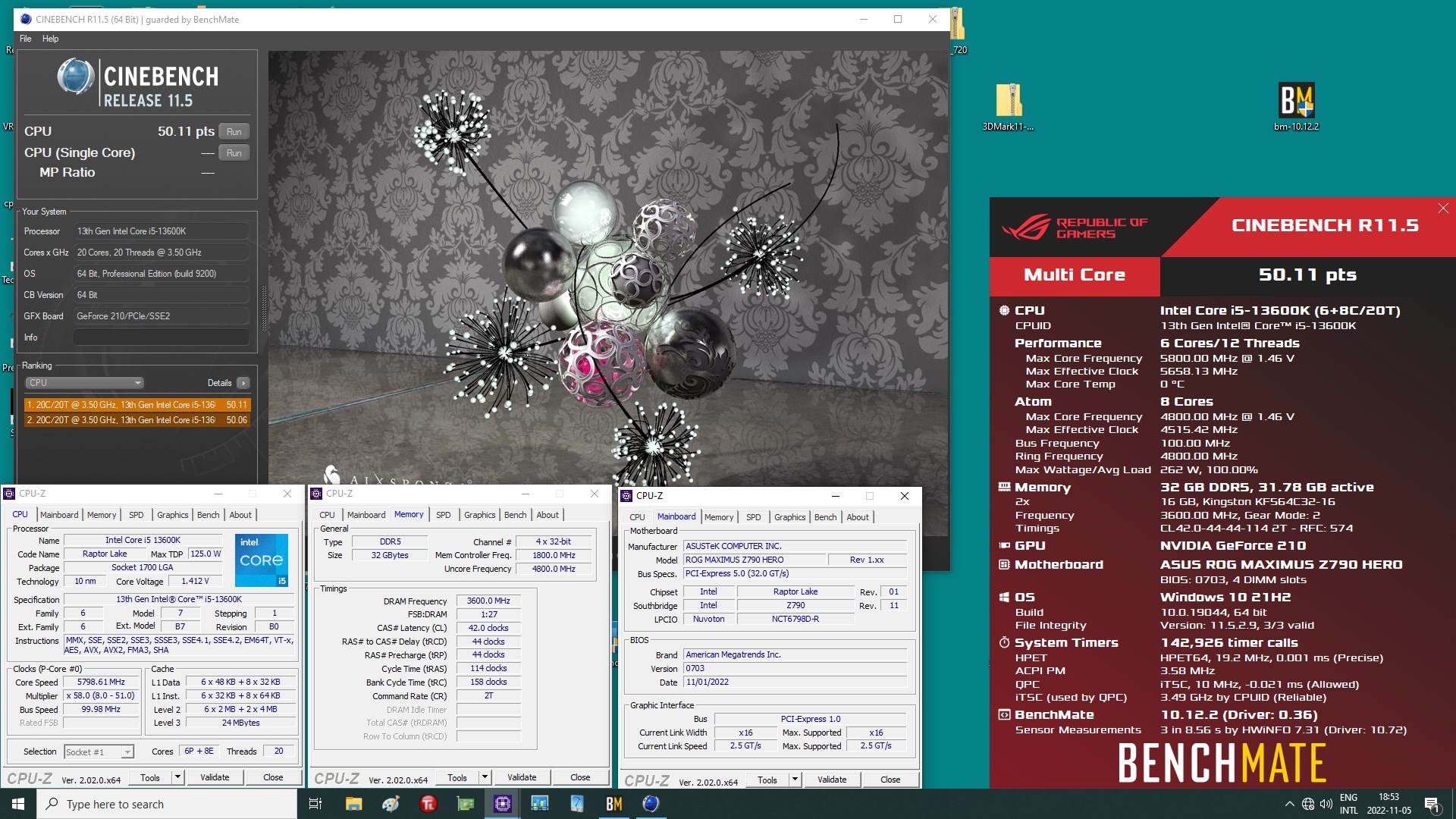Screen dimensions: 1456x819
Task: Click the BIOS Version 0703 field
Action: pyautogui.click(x=795, y=669)
